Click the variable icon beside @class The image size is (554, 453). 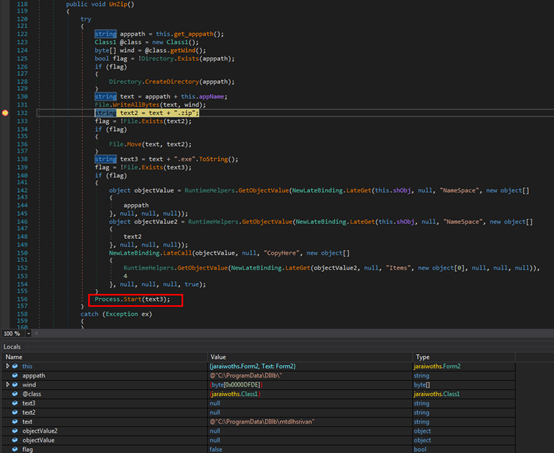[15, 394]
